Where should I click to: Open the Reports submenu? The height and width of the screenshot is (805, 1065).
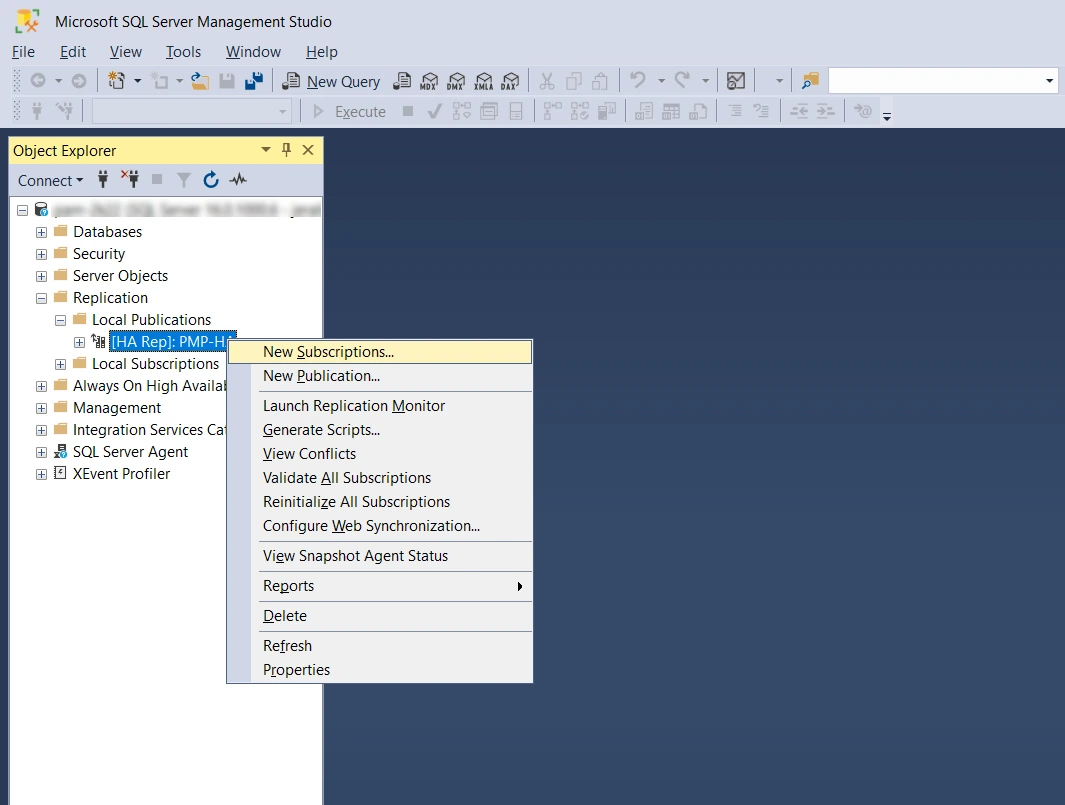(x=288, y=586)
